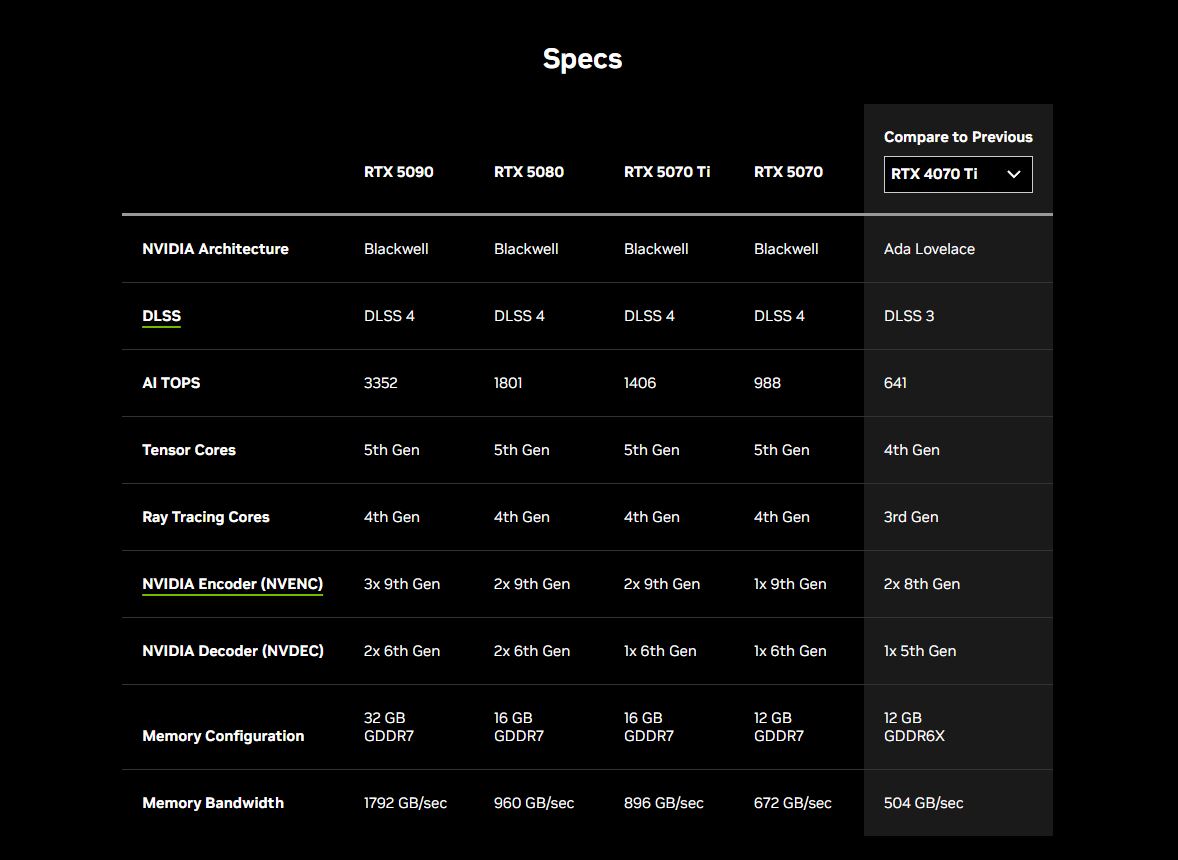Click the 3352 AI TOPS value
This screenshot has width=1178, height=860.
[380, 383]
